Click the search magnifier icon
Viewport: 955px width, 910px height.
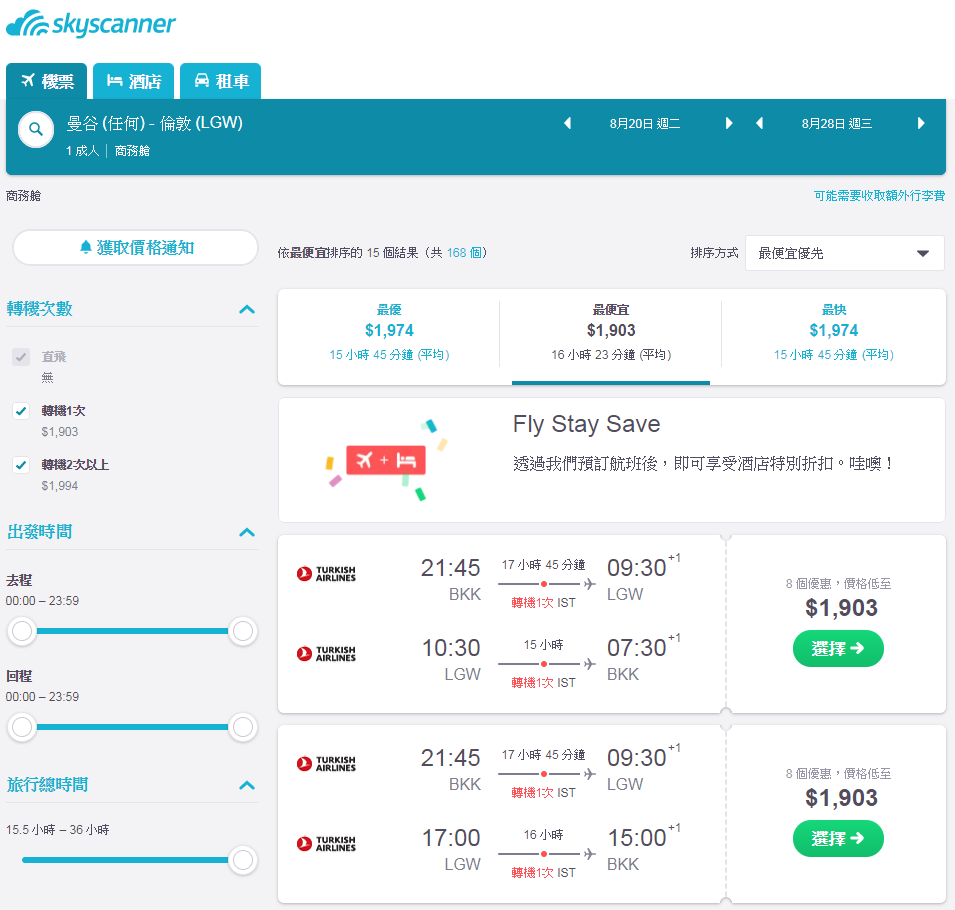[x=36, y=129]
